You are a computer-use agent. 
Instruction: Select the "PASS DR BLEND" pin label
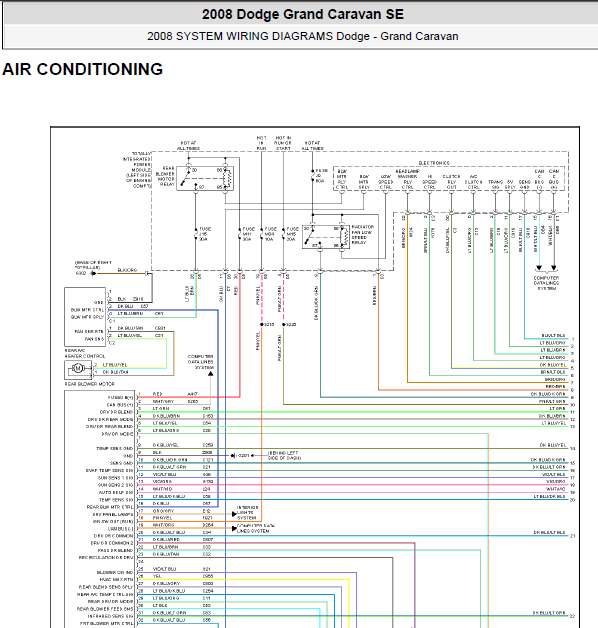click(116, 551)
